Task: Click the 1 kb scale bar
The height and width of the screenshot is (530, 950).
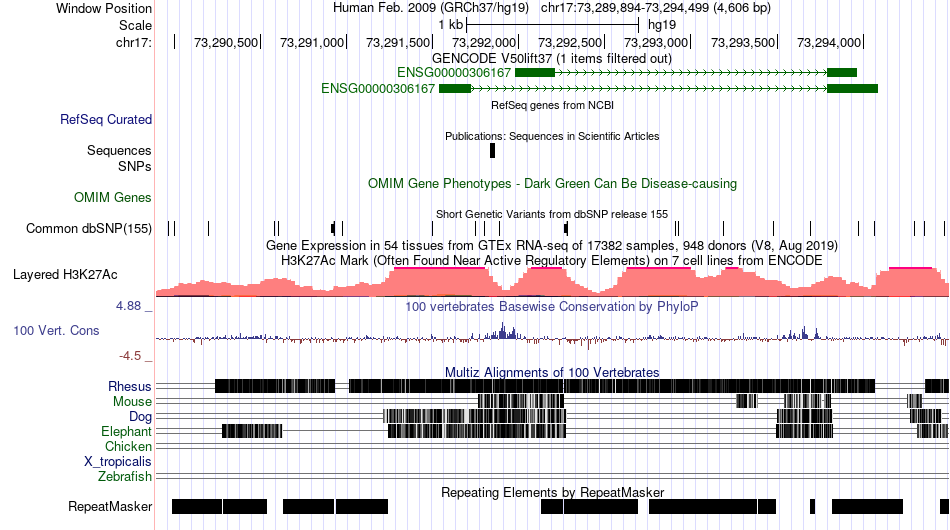Action: [x=553, y=25]
